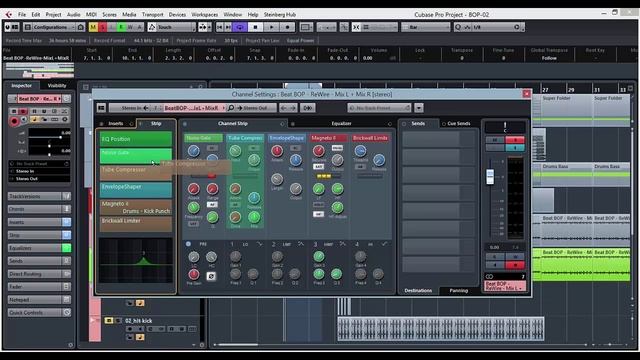Click the record enable button in Inspector
Screen dimensions: 640x360
[14, 121]
